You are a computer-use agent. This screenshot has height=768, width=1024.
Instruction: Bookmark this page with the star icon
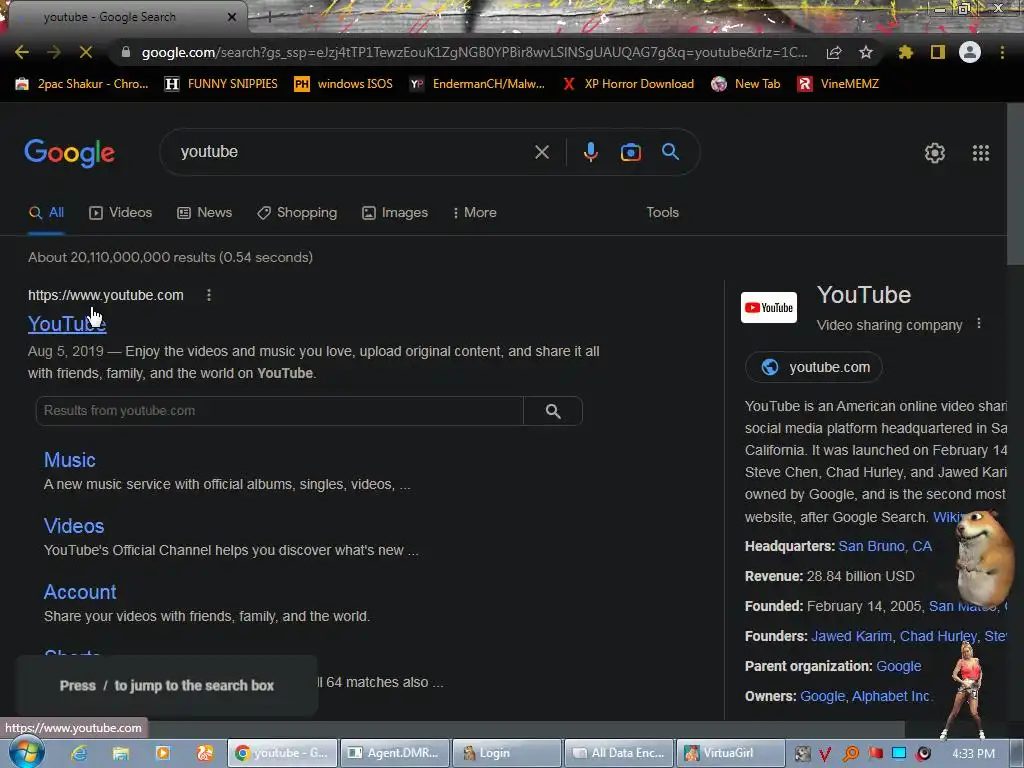866,52
